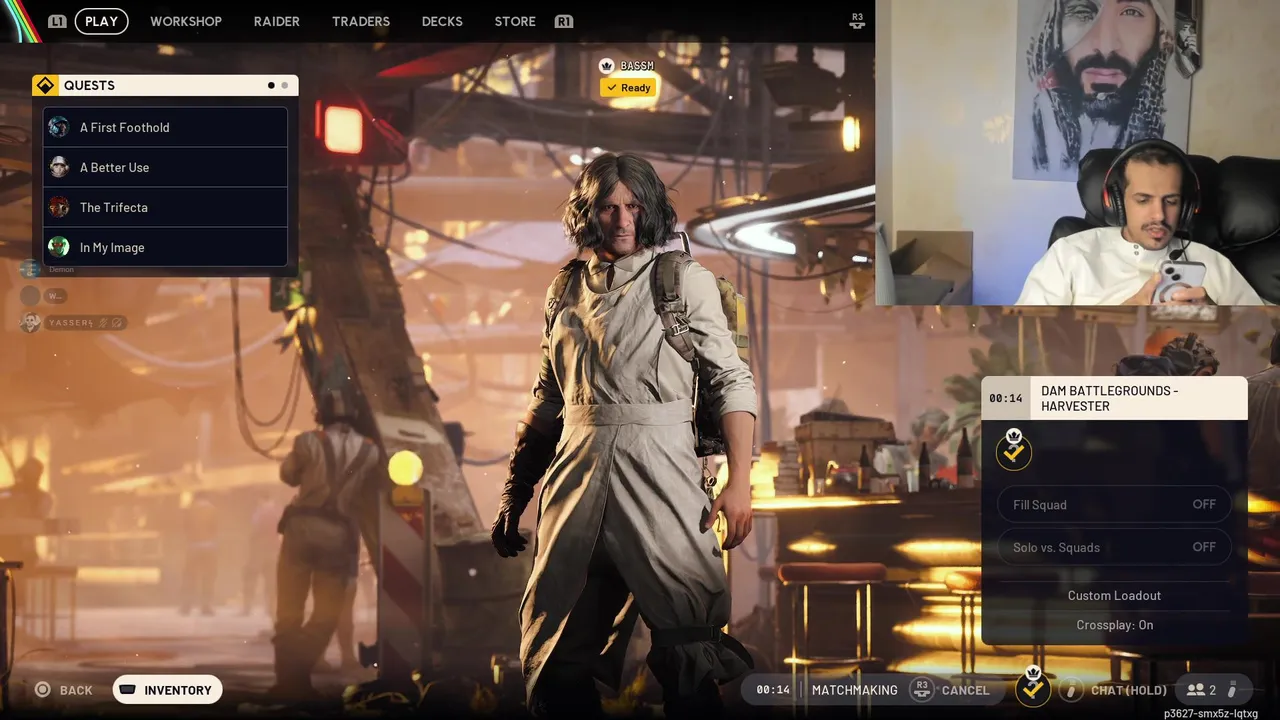Open the In My Image quest
The height and width of the screenshot is (720, 1280).
pos(165,247)
